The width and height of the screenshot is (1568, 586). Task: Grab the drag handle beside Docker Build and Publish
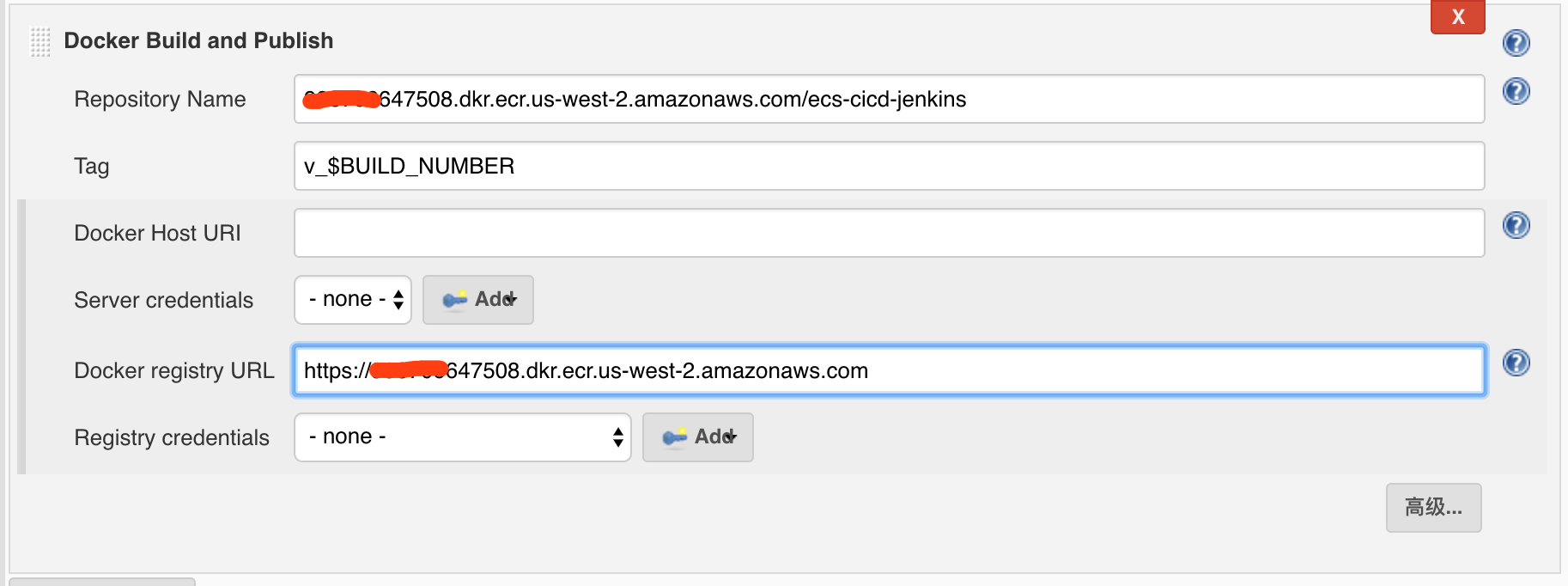coord(40,41)
